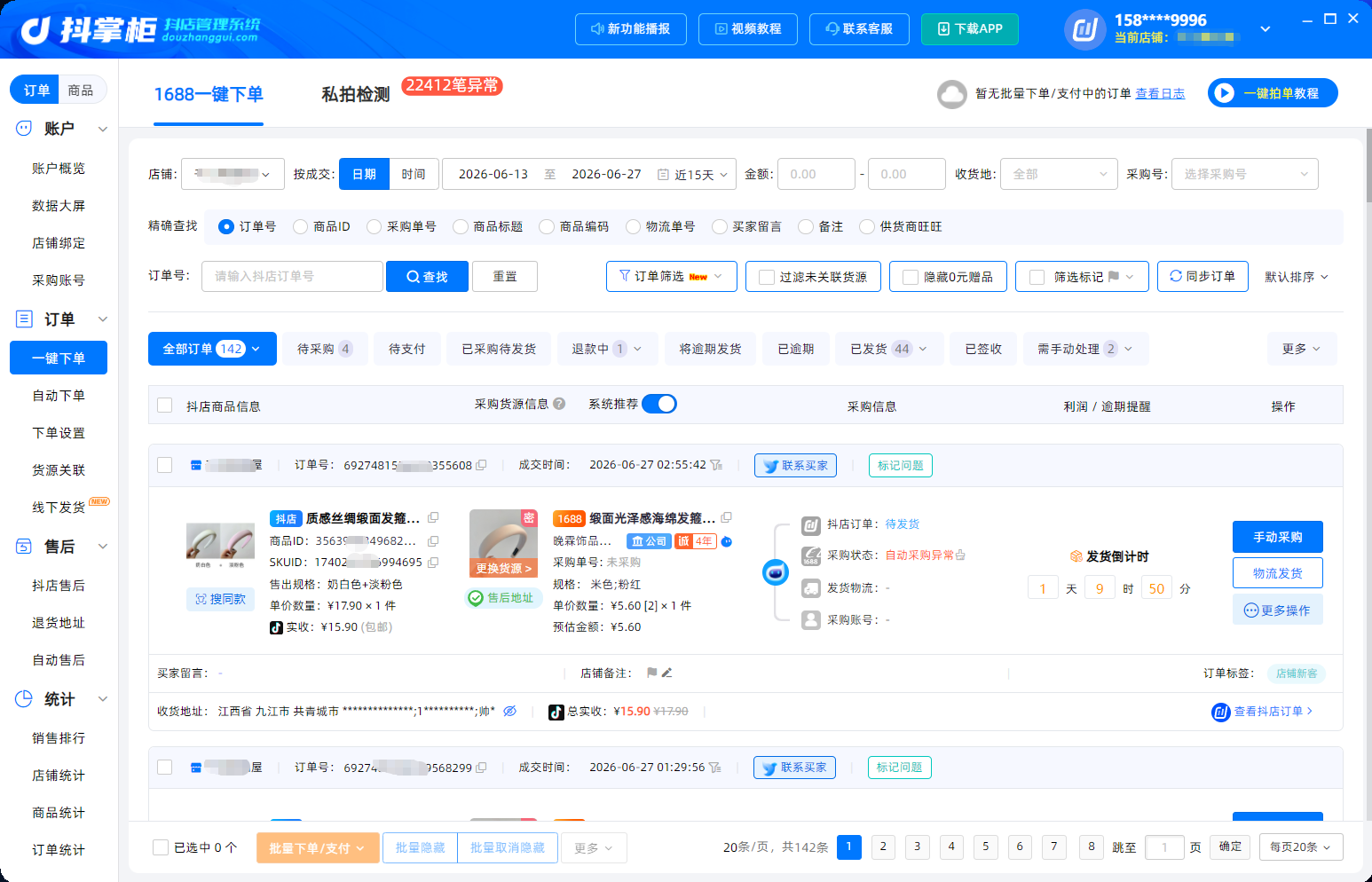Go to page 3
The height and width of the screenshot is (882, 1372).
[917, 847]
